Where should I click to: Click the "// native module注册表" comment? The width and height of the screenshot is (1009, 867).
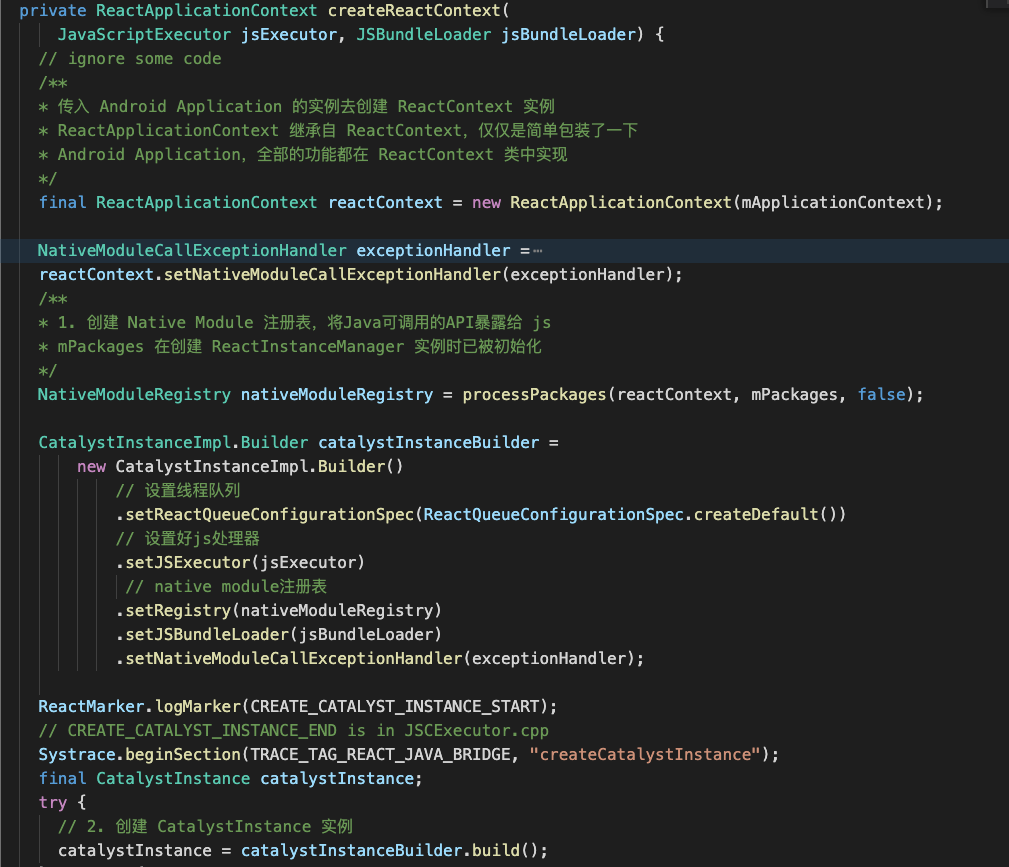(x=226, y=587)
